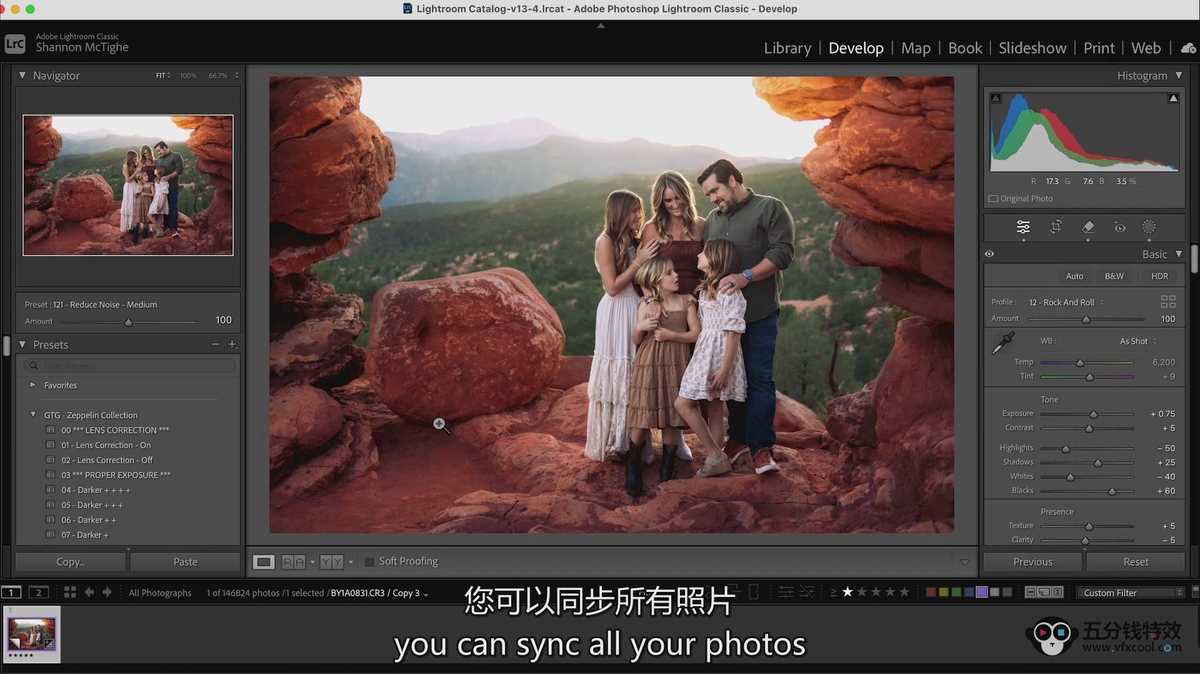Image resolution: width=1200 pixels, height=674 pixels.
Task: Click the Reset button
Action: point(1136,562)
